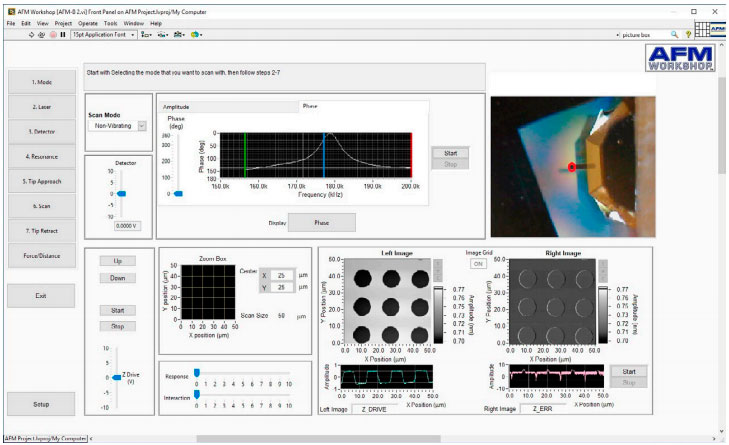Screen dimensions: 729x445
Task: Click the Center X value input field
Action: (x=283, y=274)
